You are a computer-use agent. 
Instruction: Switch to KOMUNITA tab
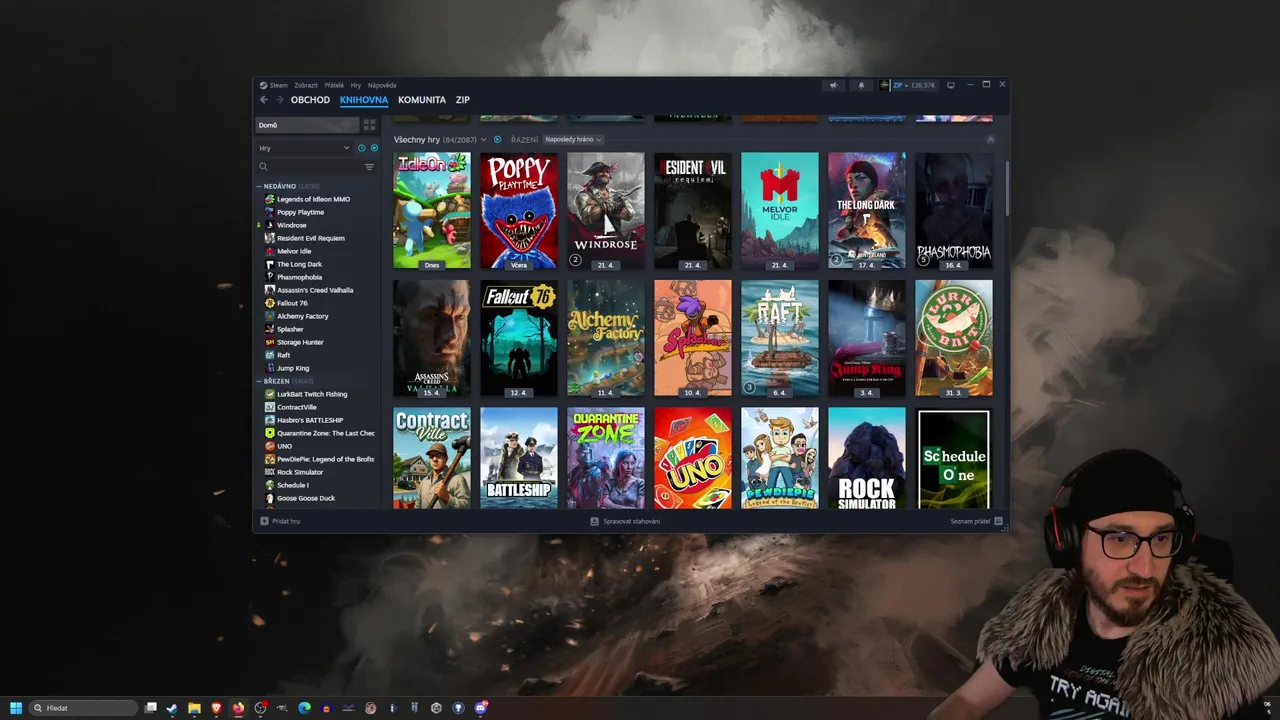click(422, 100)
